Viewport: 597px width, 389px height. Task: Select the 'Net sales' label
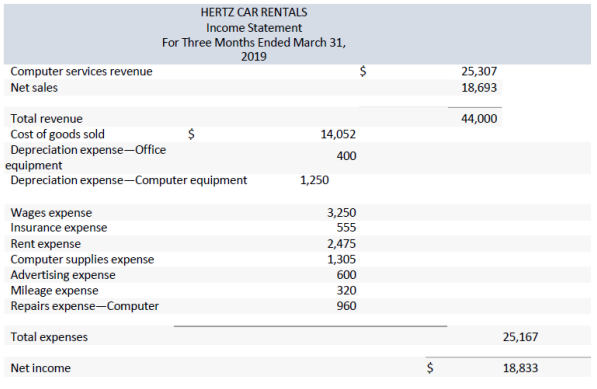point(34,88)
